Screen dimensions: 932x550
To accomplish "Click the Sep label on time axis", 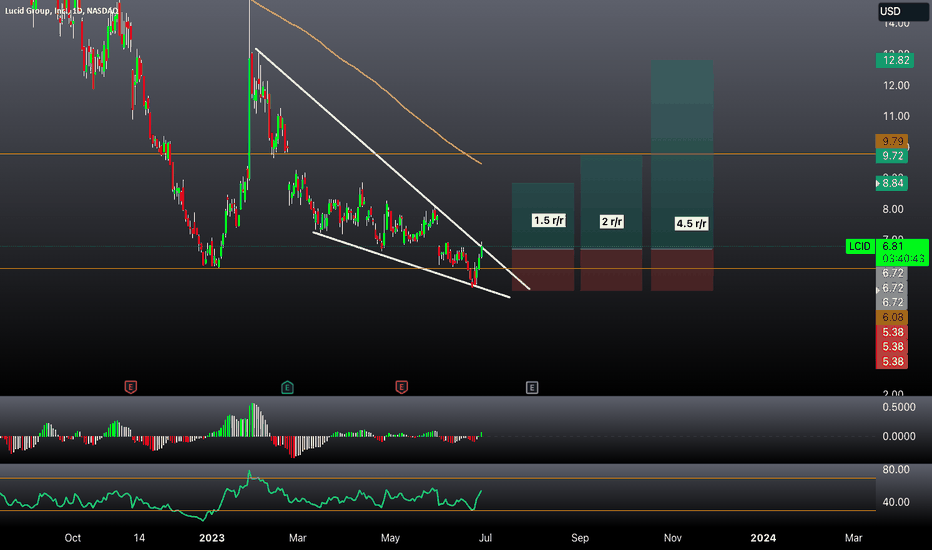I will 580,538.
